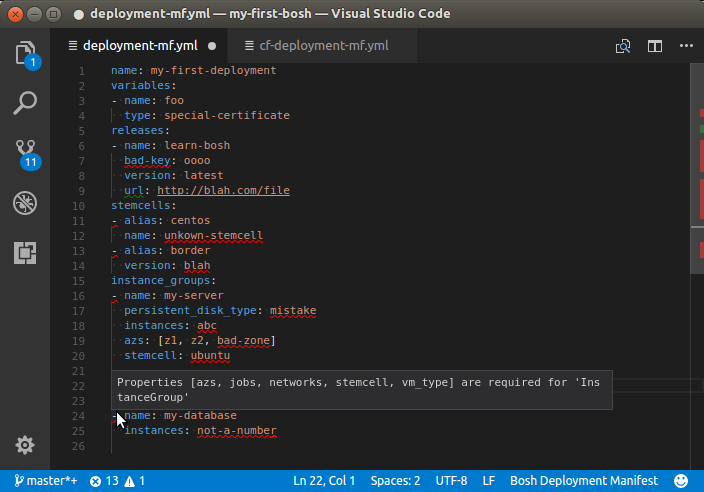
Task: Click the master*+ git branch indicator
Action: pos(46,481)
